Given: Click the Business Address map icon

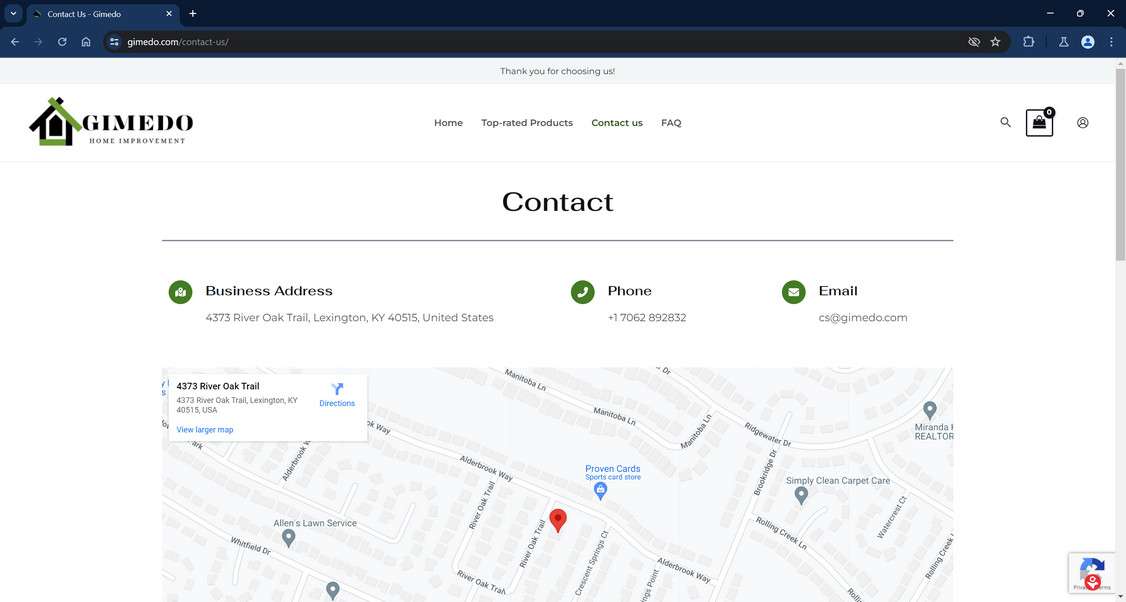Looking at the screenshot, I should coord(180,292).
